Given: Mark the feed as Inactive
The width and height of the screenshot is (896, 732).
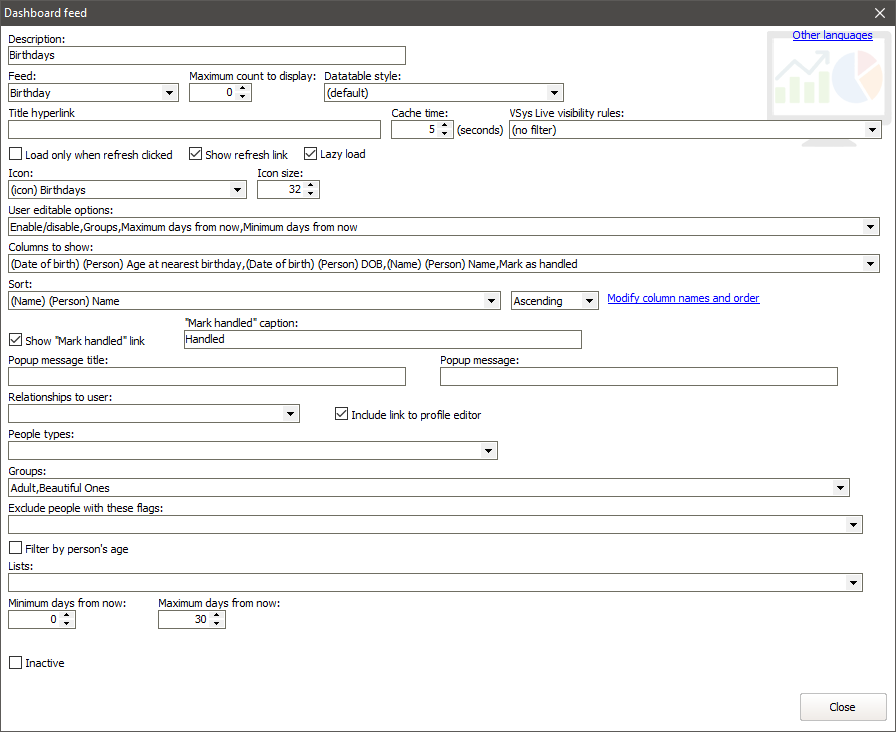Looking at the screenshot, I should [16, 663].
